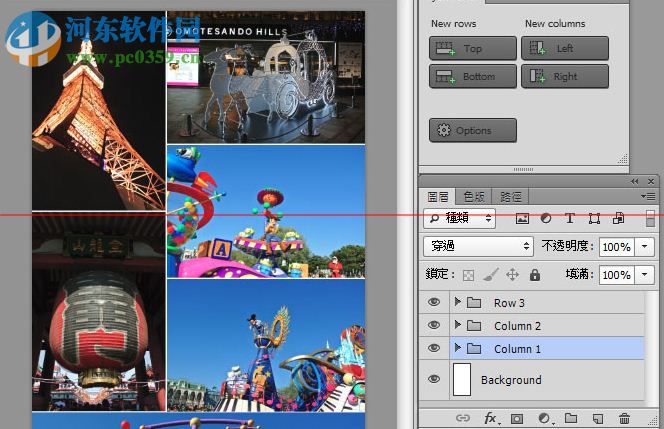Screen dimensions: 664x429
Task: Add a new column on the Right
Action: point(564,76)
